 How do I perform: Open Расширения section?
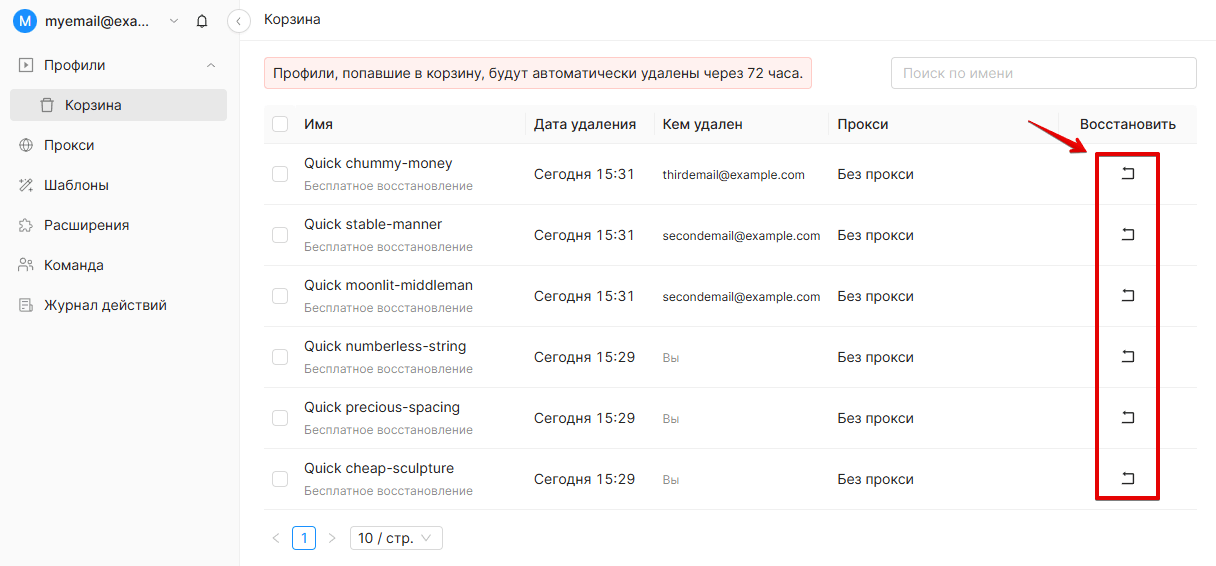tap(119, 225)
